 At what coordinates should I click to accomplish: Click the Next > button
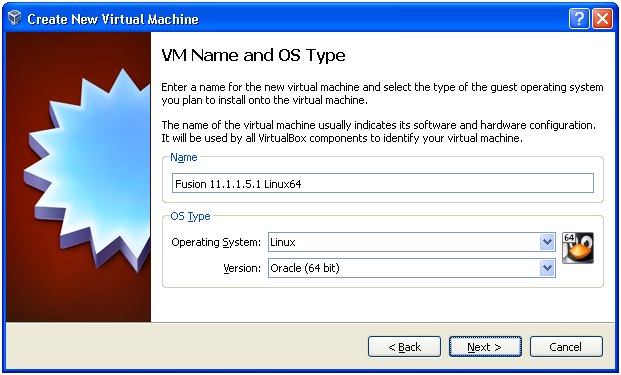tap(485, 347)
